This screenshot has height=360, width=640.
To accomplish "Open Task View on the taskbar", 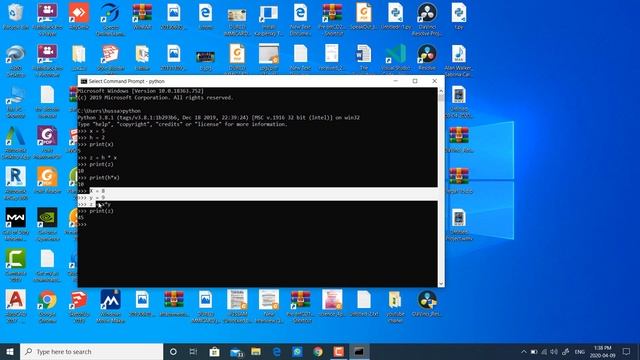I will [193, 351].
